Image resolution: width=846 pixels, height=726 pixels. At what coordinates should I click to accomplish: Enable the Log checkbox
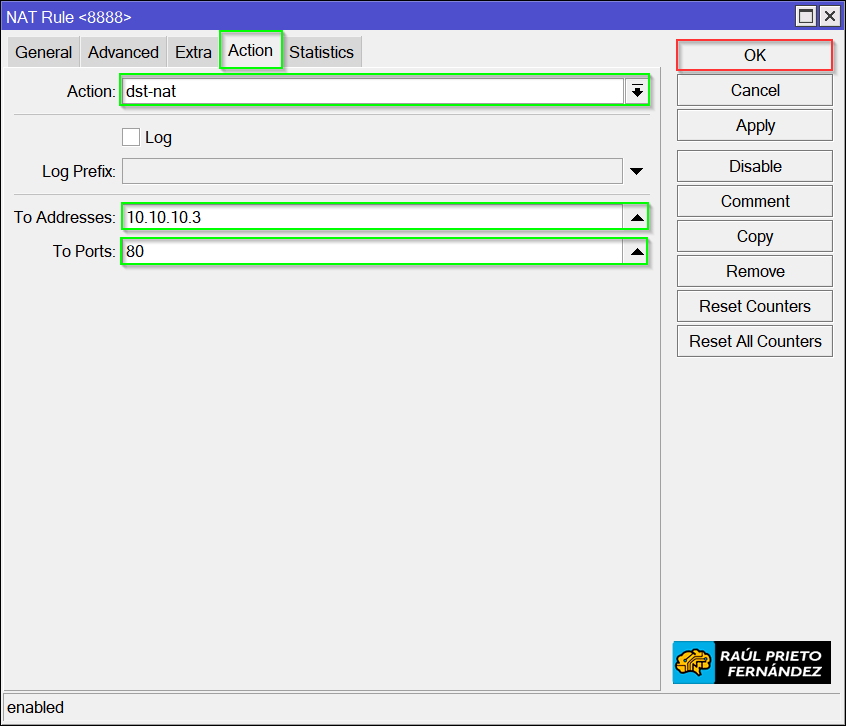[x=131, y=138]
